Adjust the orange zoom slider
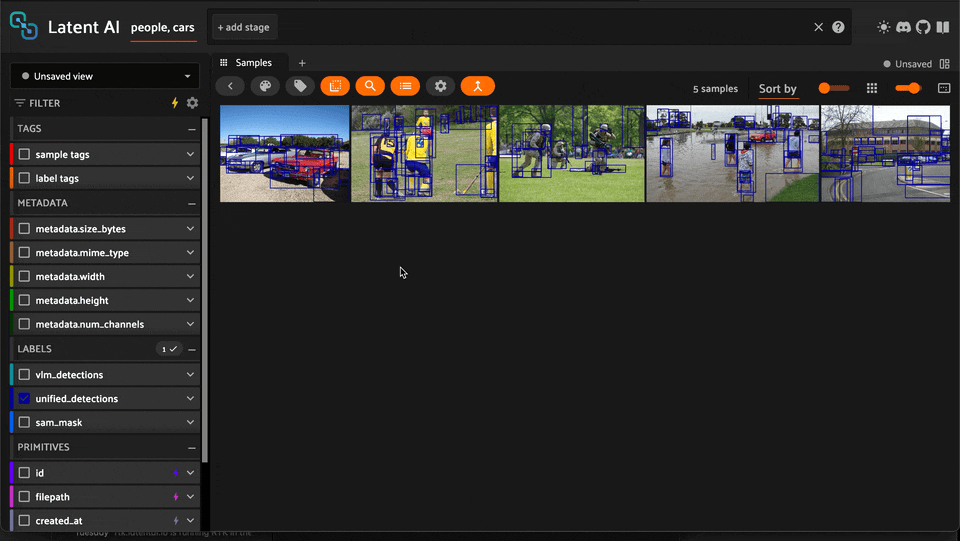The width and height of the screenshot is (960, 541). coord(908,88)
